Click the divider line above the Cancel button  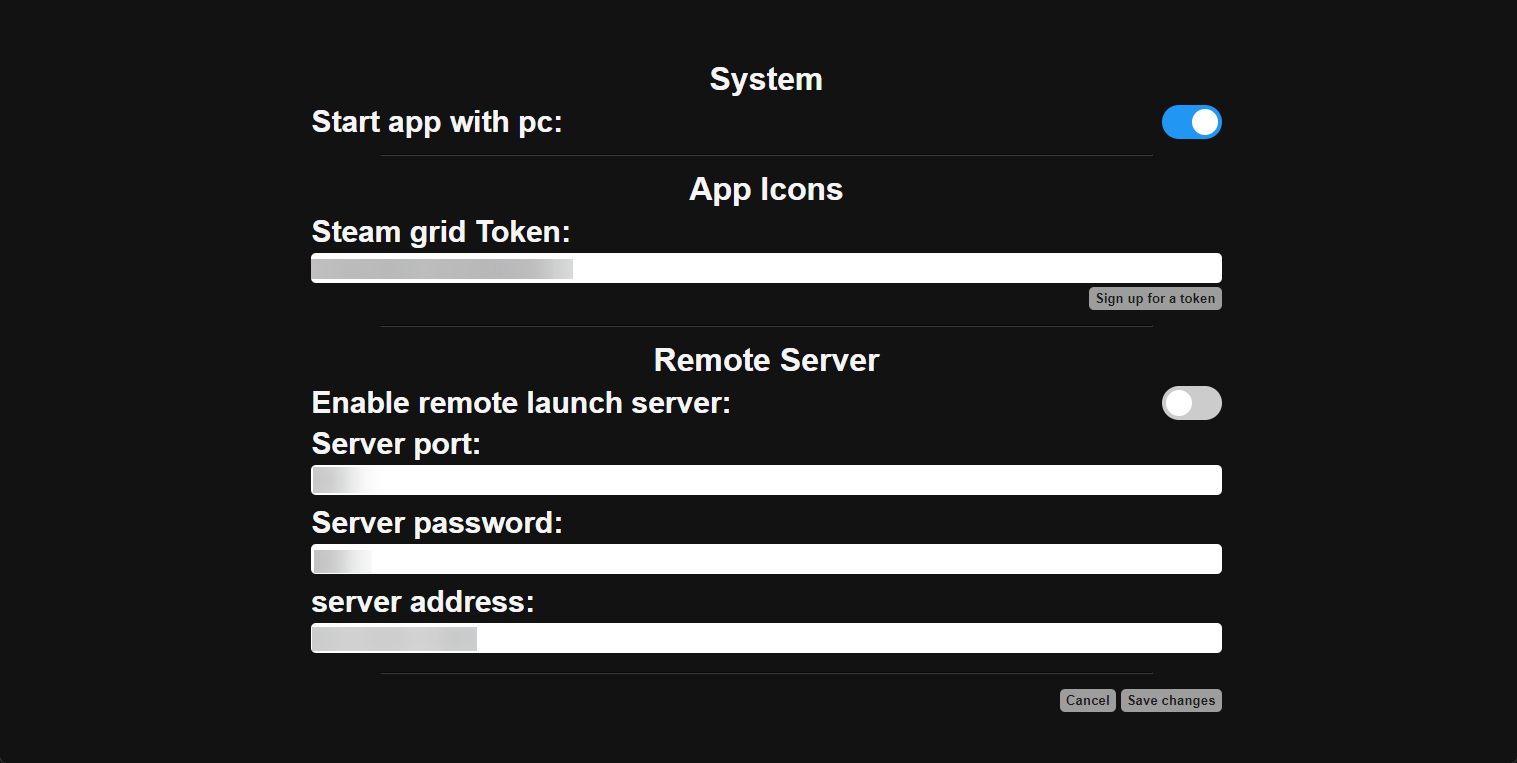coord(766,673)
